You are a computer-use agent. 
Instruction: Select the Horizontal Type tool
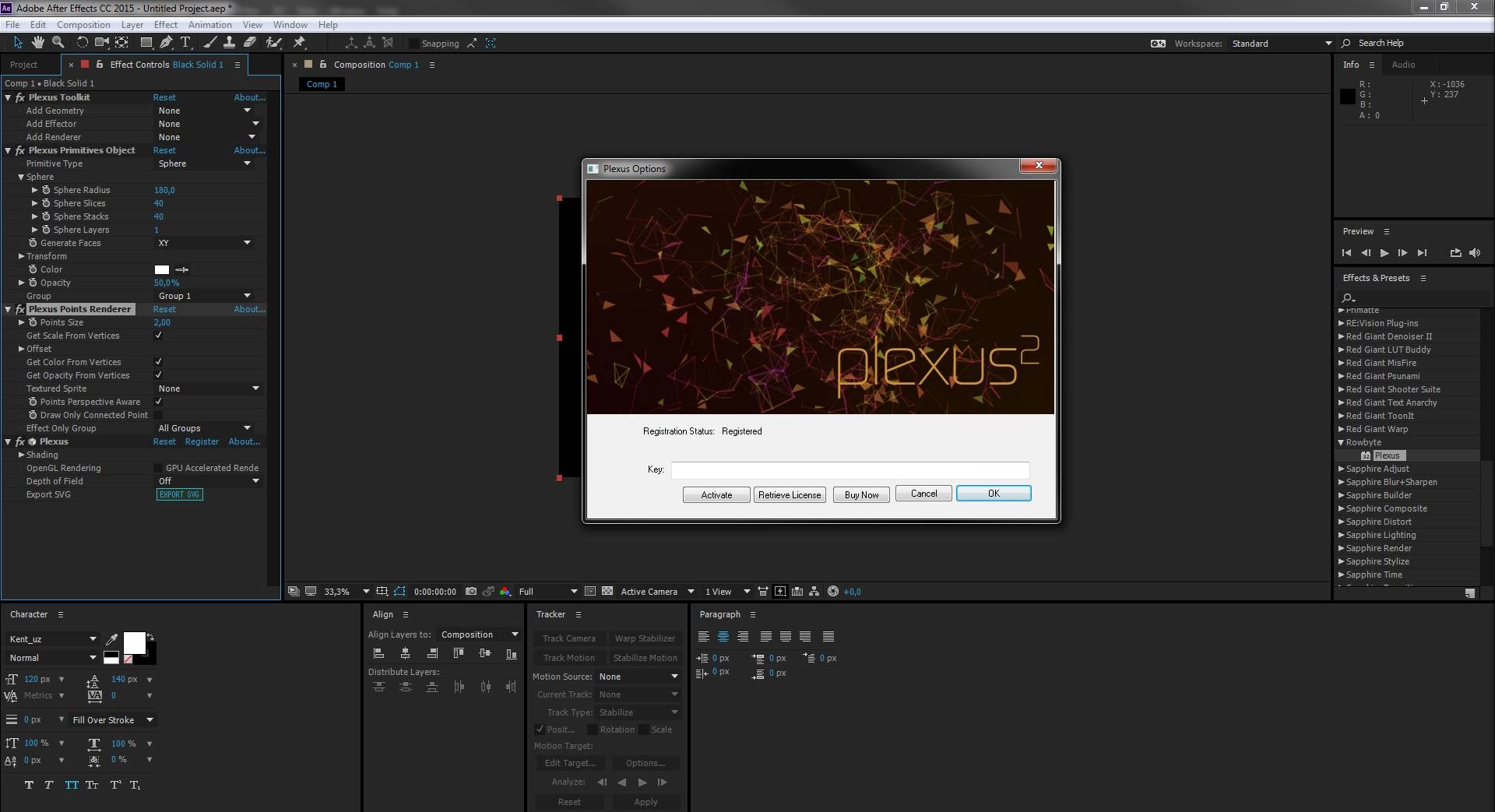[185, 42]
